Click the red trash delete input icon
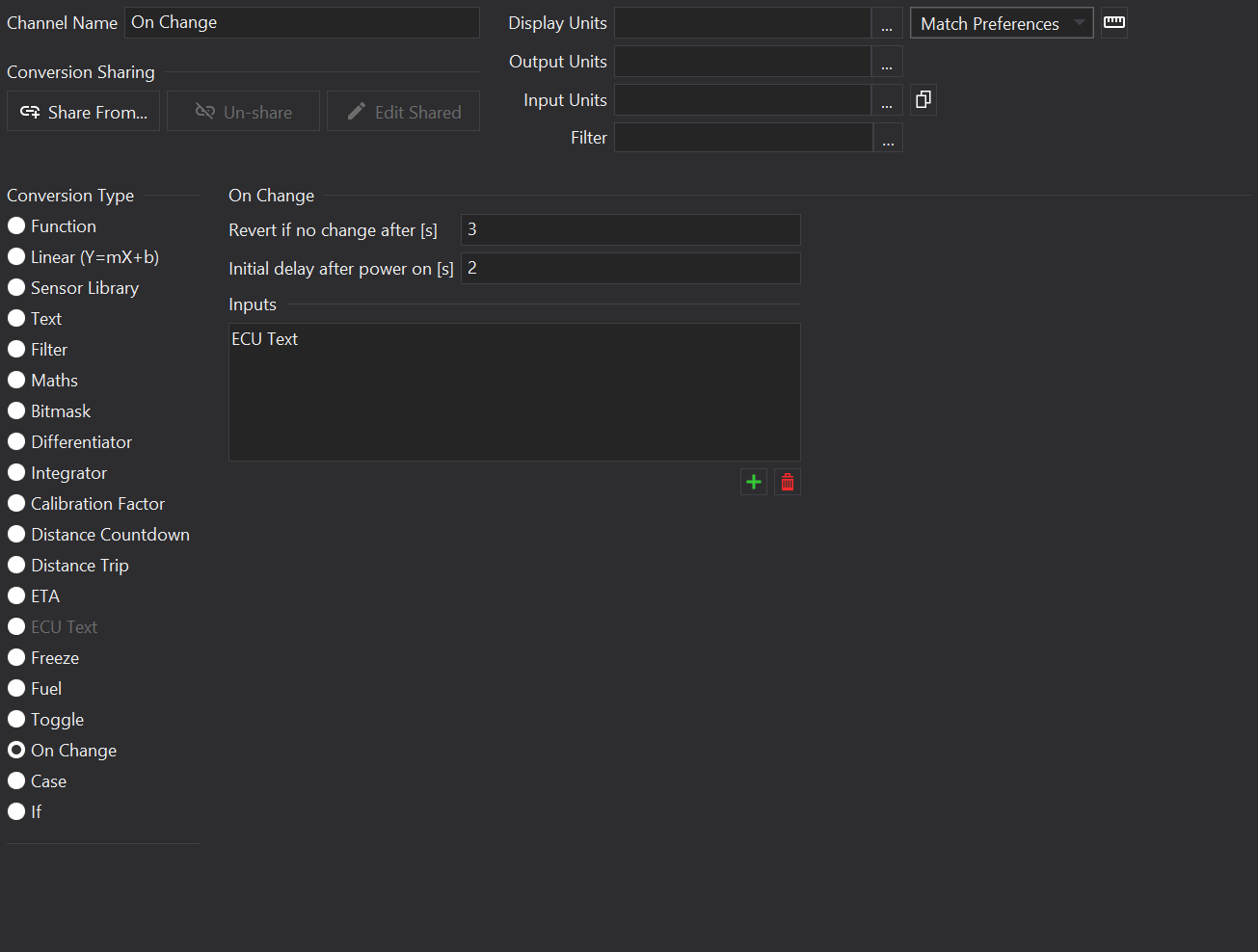This screenshot has height=952, width=1258. pyautogui.click(x=788, y=482)
